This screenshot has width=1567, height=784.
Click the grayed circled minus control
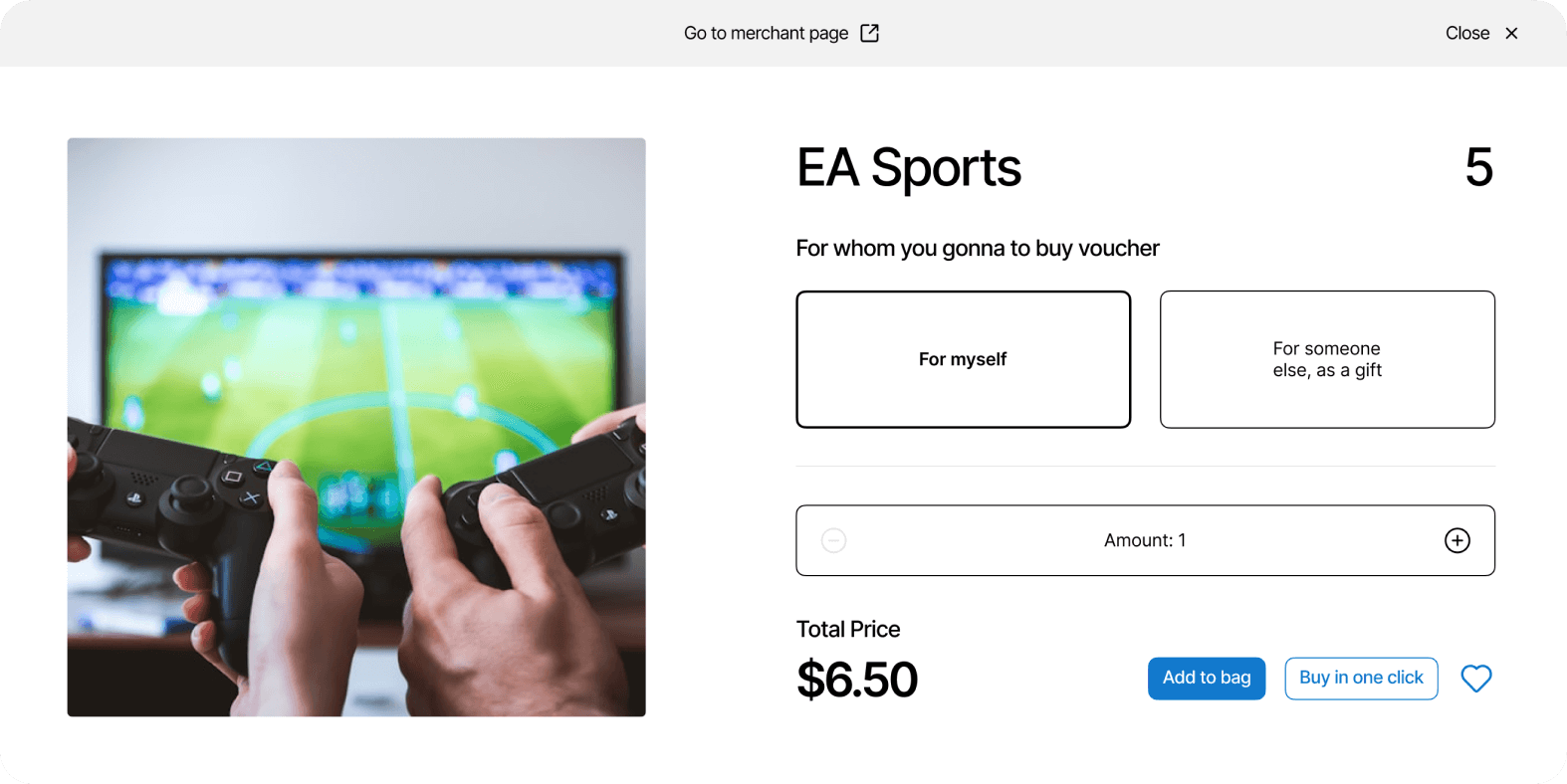point(833,540)
